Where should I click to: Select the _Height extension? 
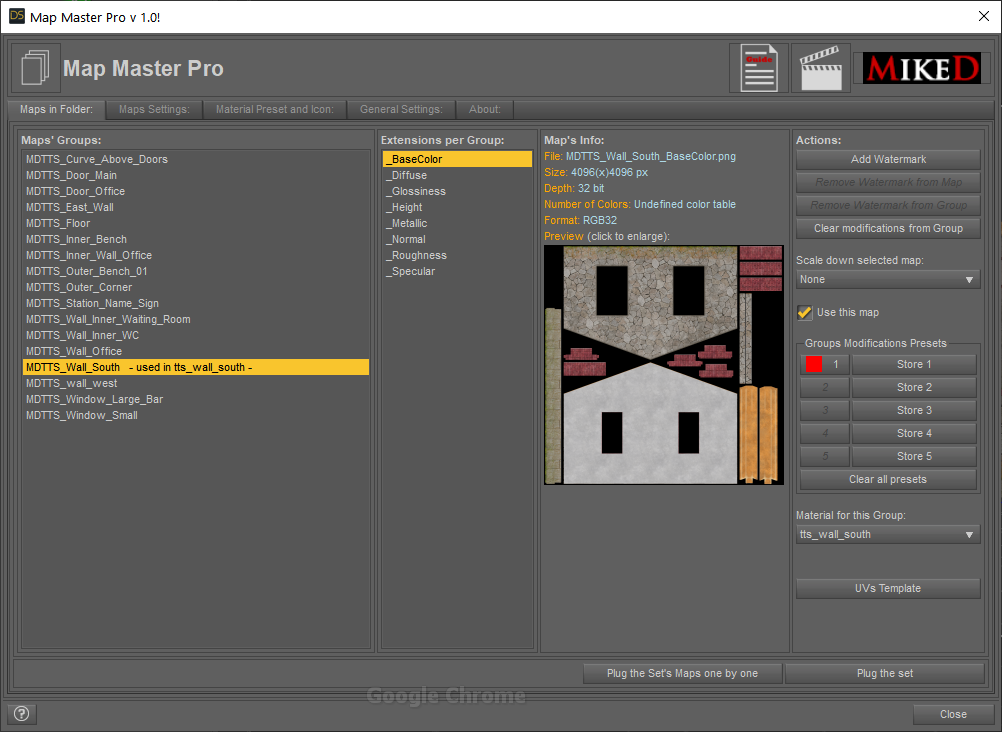(x=458, y=207)
